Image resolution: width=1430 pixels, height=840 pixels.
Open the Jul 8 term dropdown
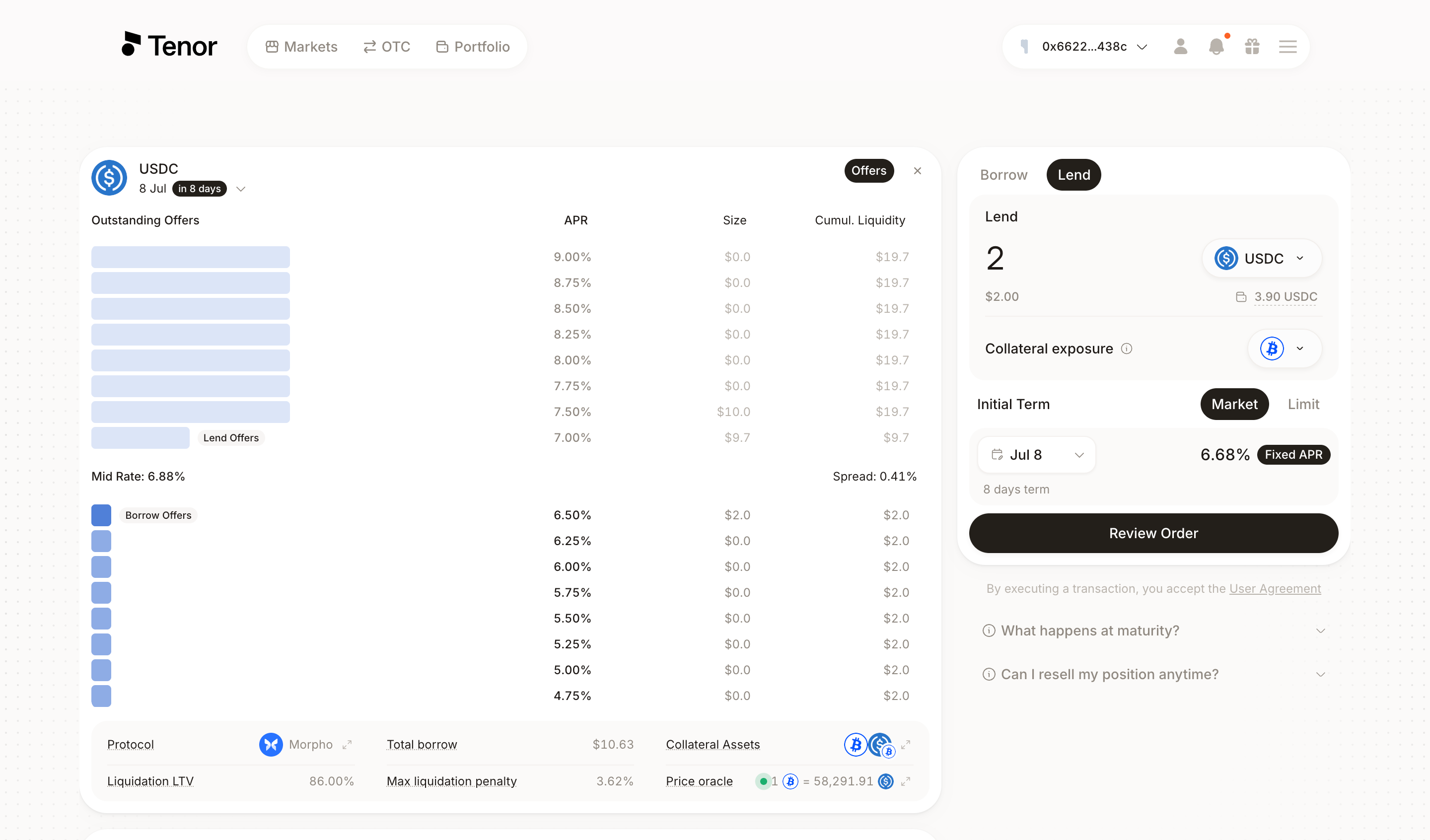[x=1037, y=455]
